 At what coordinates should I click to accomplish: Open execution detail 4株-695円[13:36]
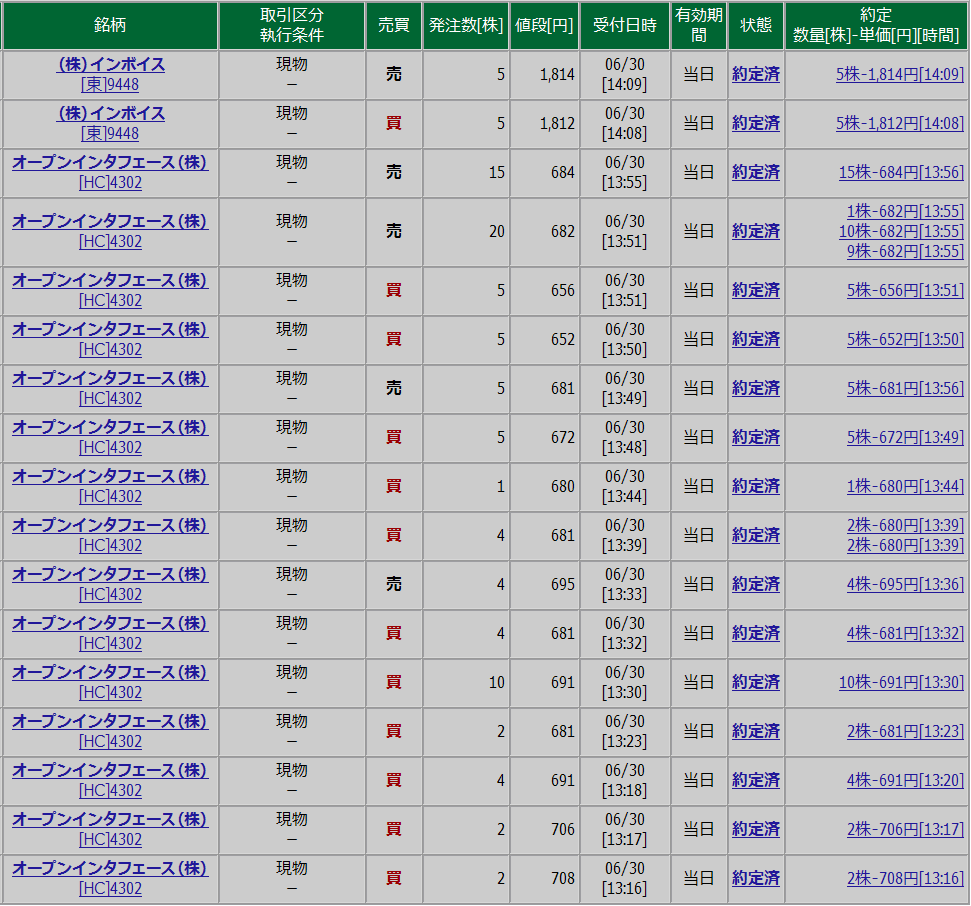[905, 584]
